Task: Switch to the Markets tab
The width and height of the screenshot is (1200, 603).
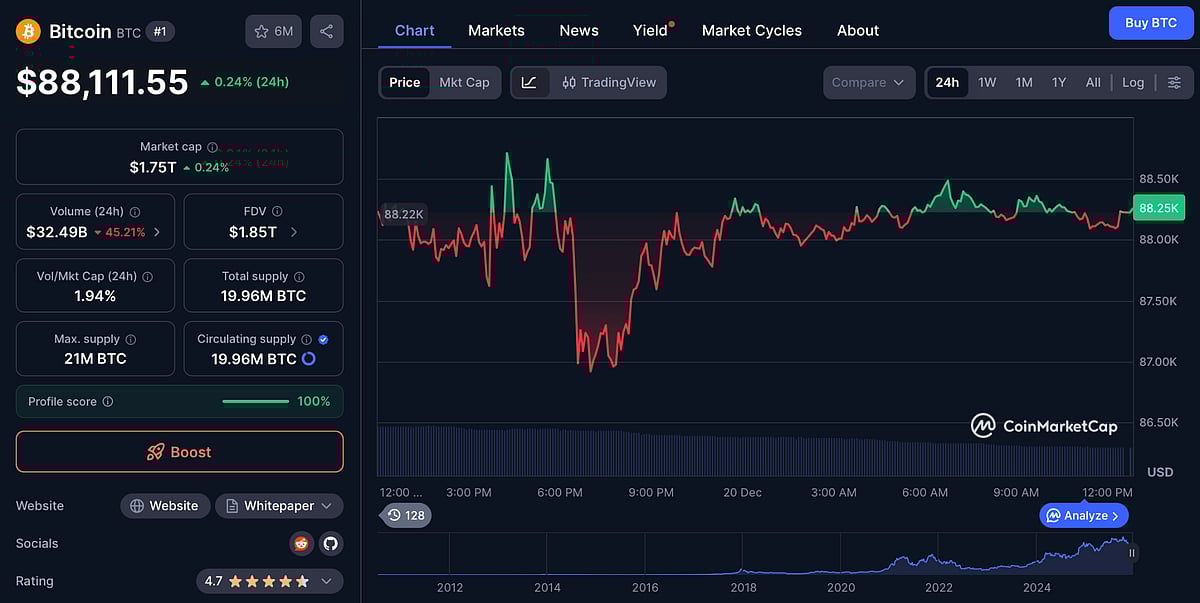Action: [496, 30]
